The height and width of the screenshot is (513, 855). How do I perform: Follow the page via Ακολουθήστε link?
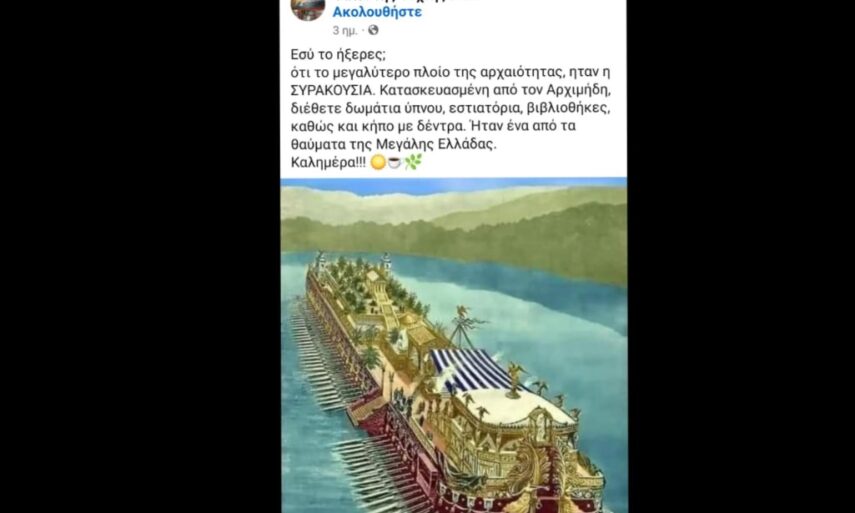377,12
